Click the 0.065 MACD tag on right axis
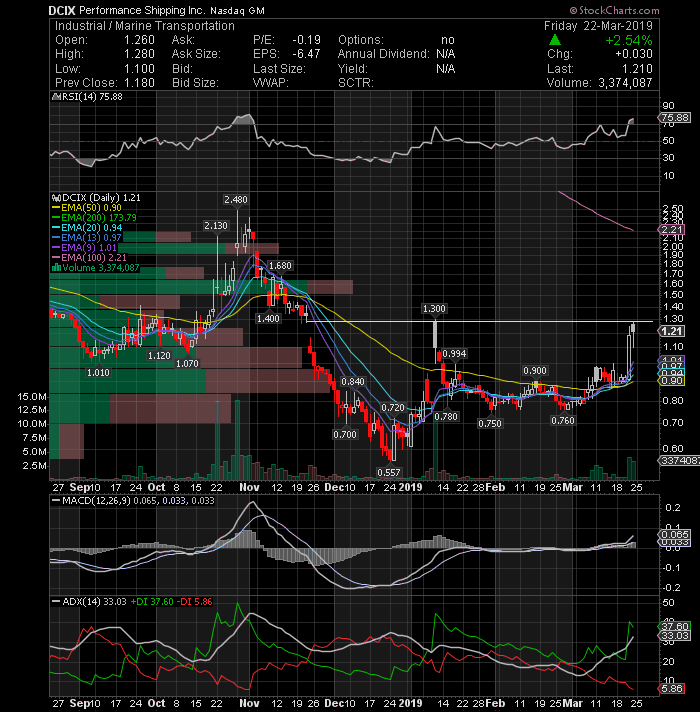Screen dimensions: 700x712 675,534
